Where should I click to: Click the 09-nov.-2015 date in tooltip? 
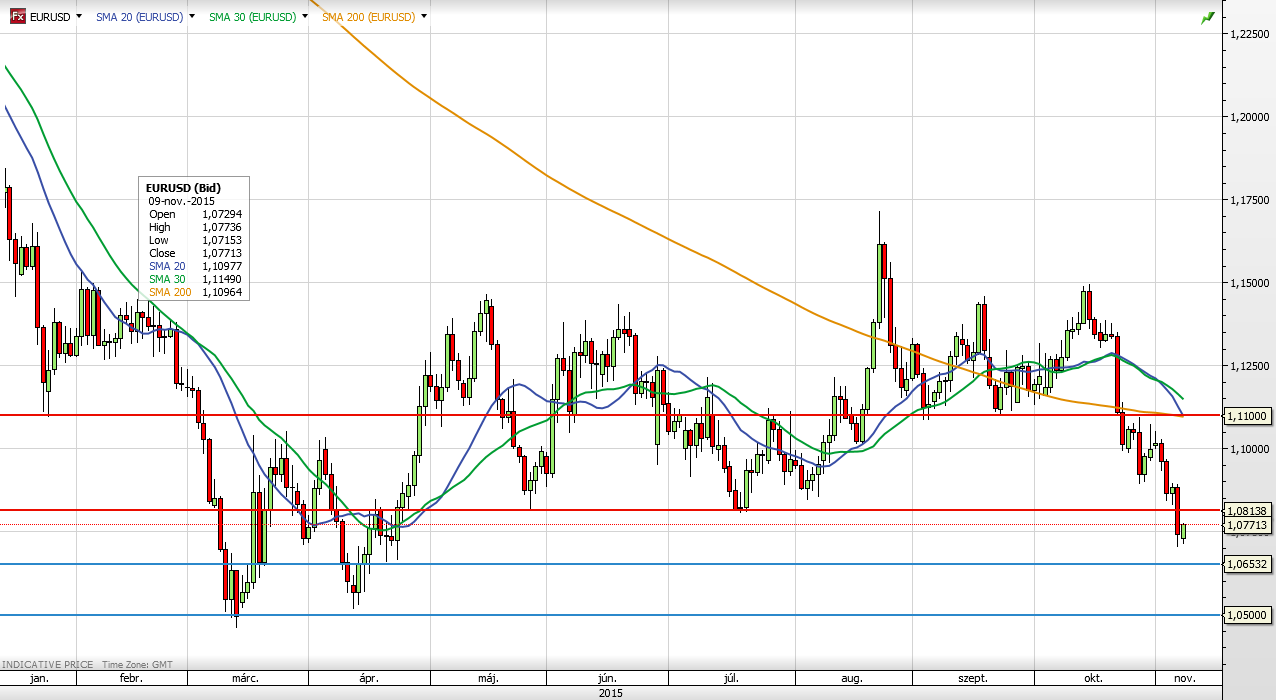(x=182, y=201)
